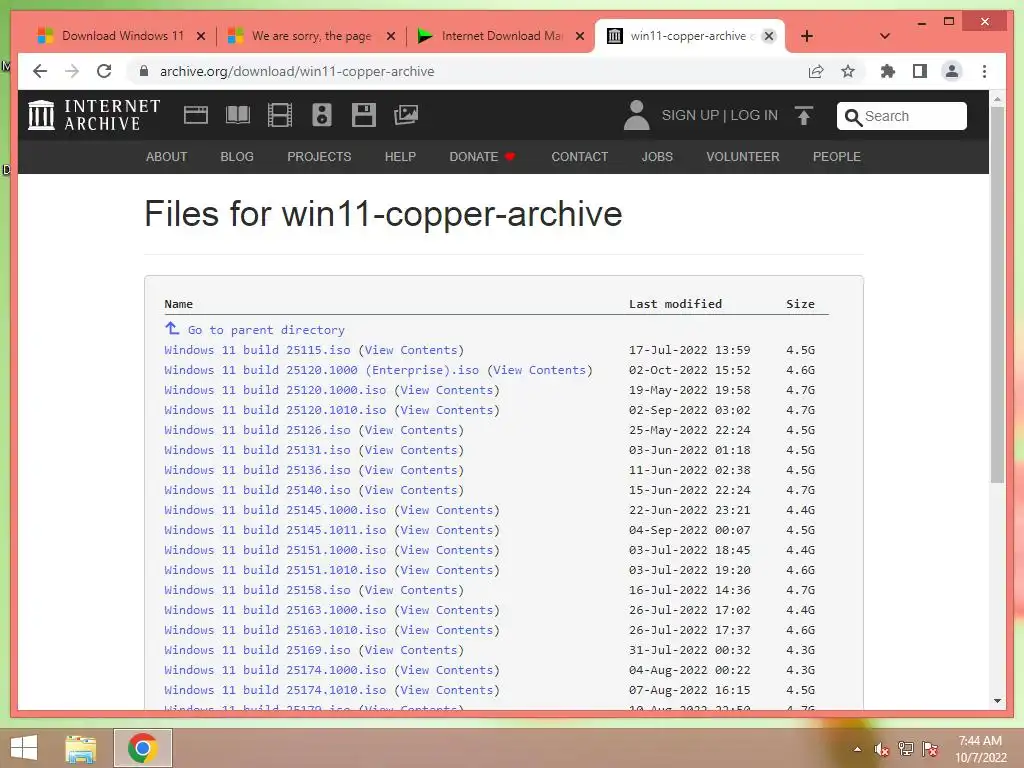The width and height of the screenshot is (1024, 768).
Task: Click the scrollbar down arrow
Action: click(x=997, y=701)
